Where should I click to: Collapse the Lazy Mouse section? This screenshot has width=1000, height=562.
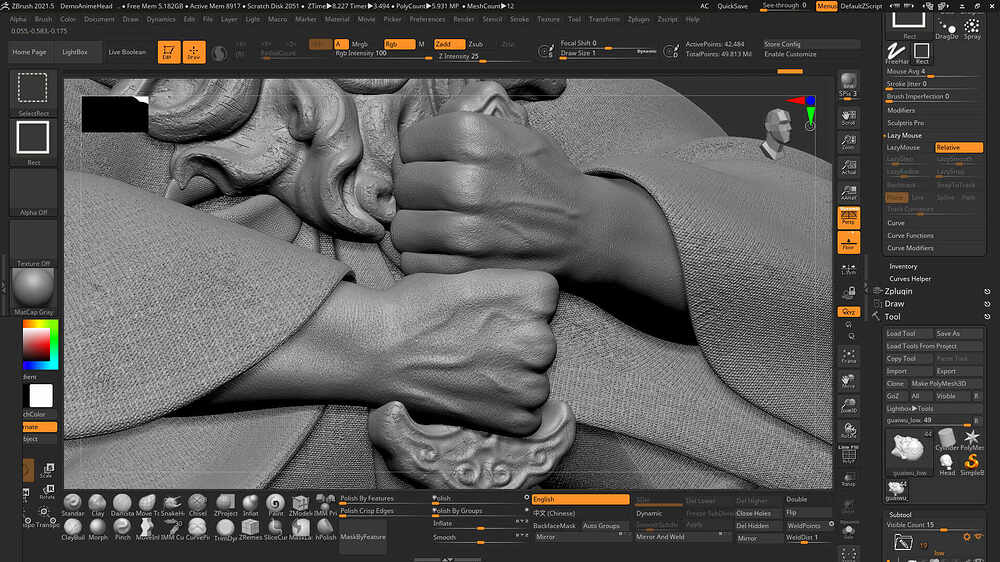point(904,136)
